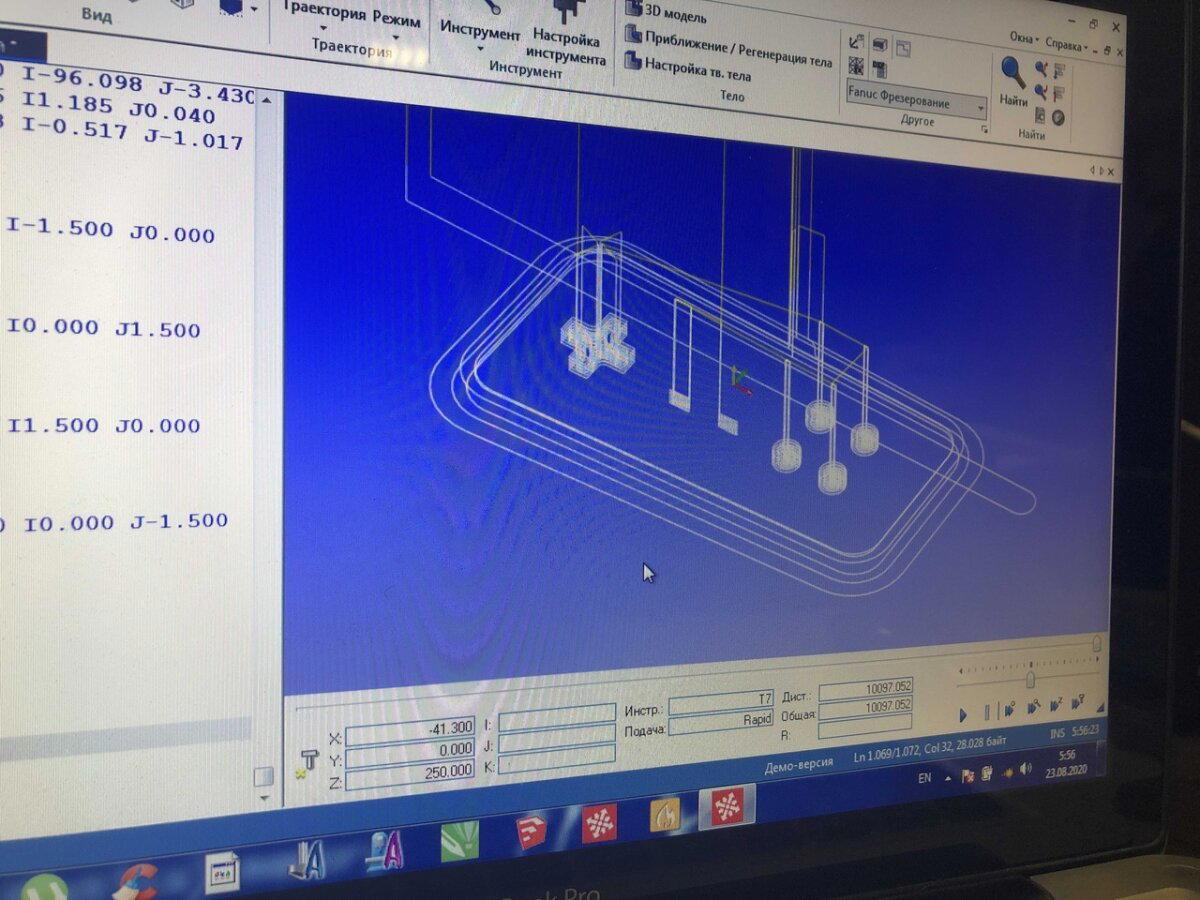1200x900 pixels.
Task: Open SketchUp from the taskbar
Action: (x=531, y=832)
